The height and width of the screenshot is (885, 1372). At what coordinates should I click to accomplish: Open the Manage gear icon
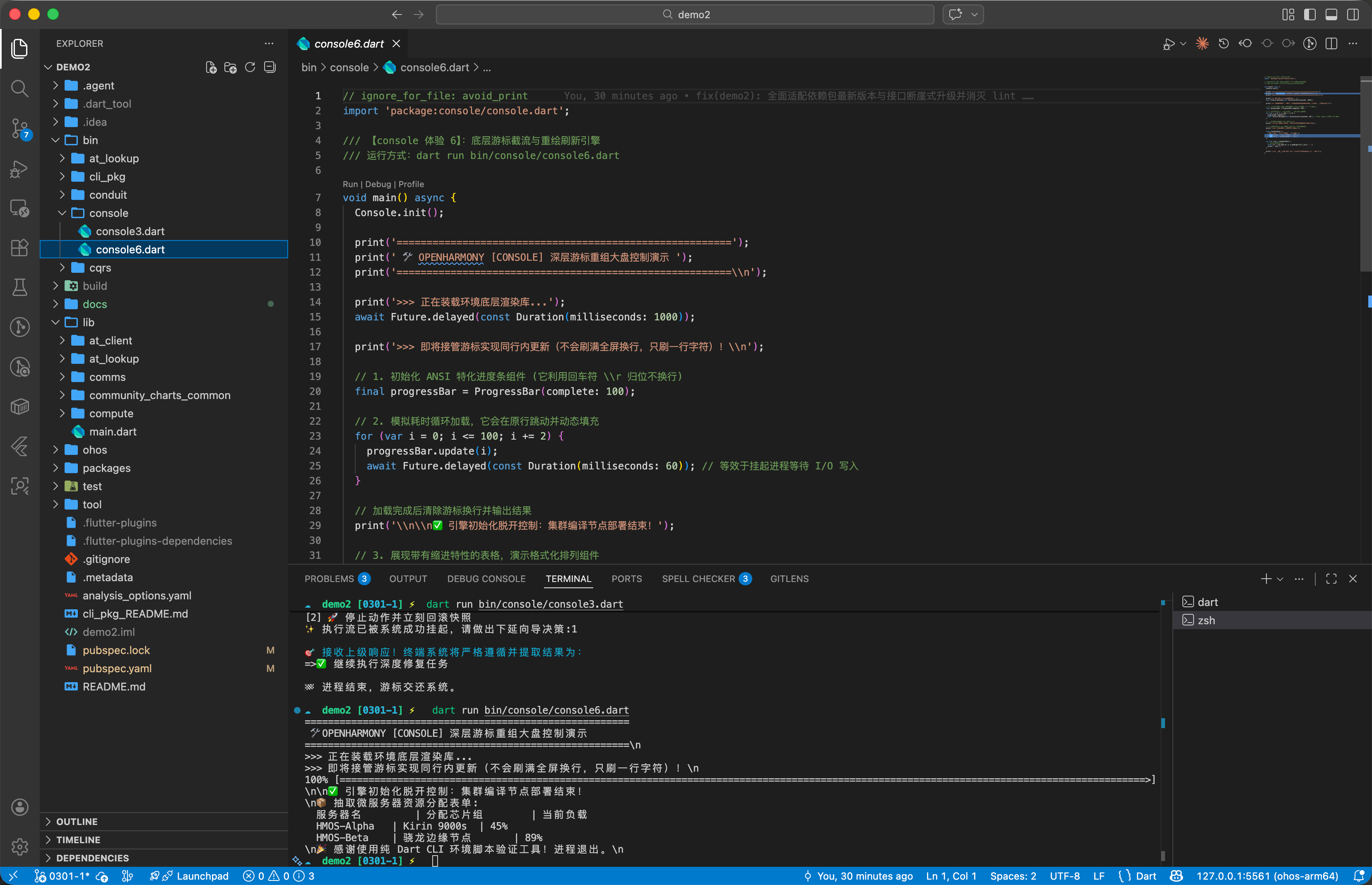click(x=19, y=846)
